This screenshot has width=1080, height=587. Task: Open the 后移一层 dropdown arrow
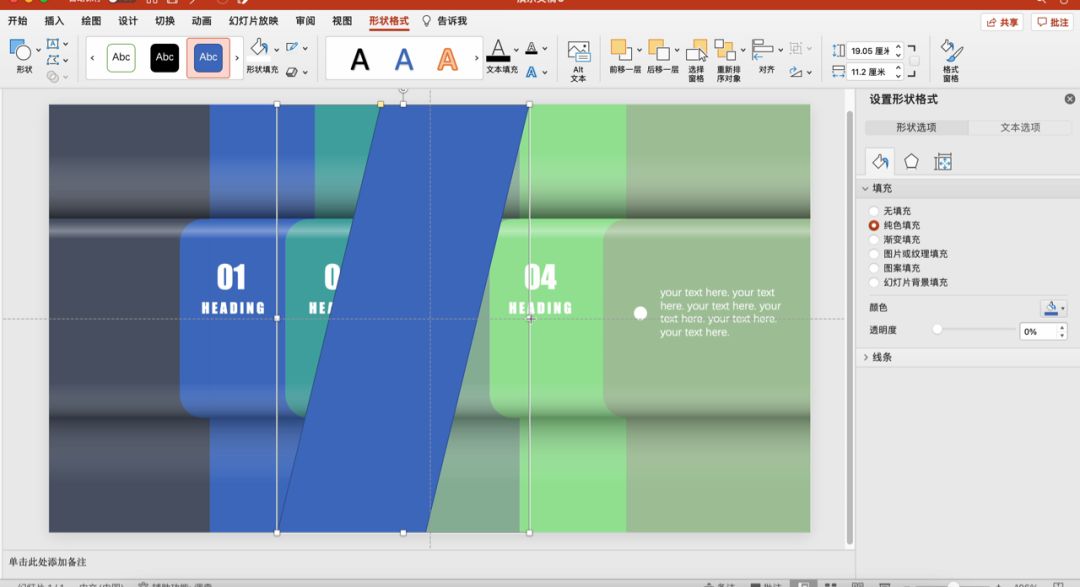677,50
